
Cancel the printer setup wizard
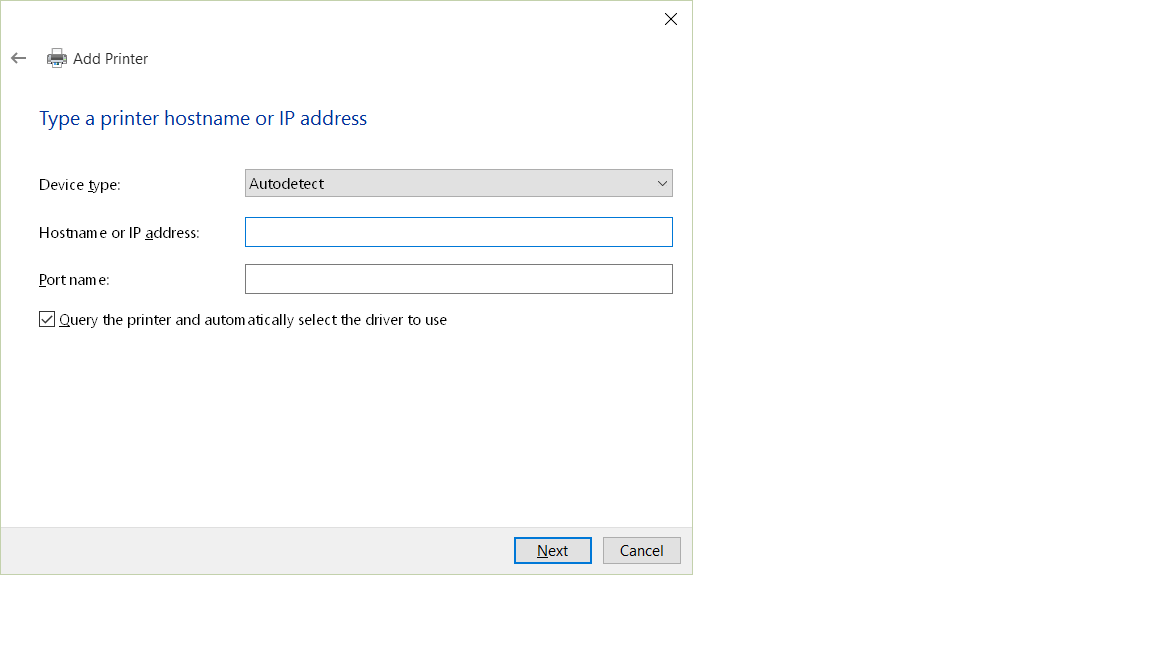coord(641,550)
